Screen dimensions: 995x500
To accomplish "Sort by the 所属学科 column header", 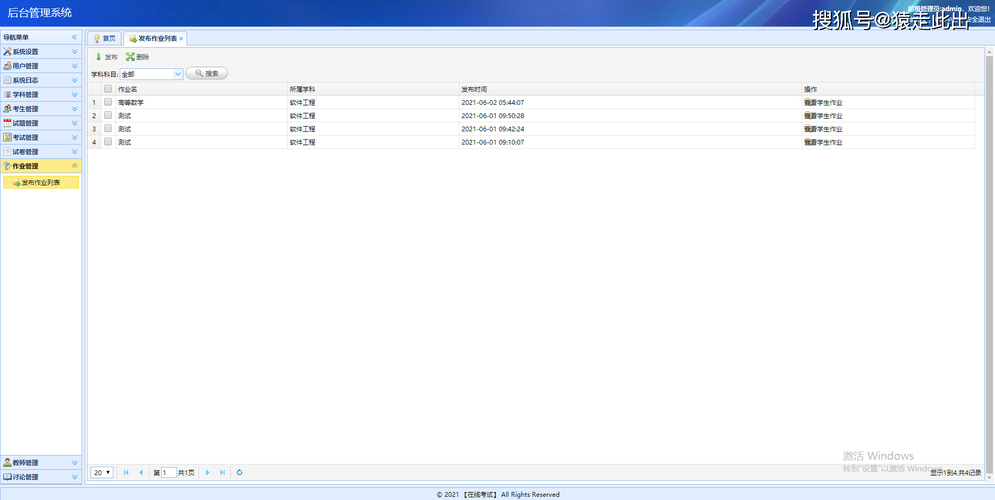I will point(372,89).
